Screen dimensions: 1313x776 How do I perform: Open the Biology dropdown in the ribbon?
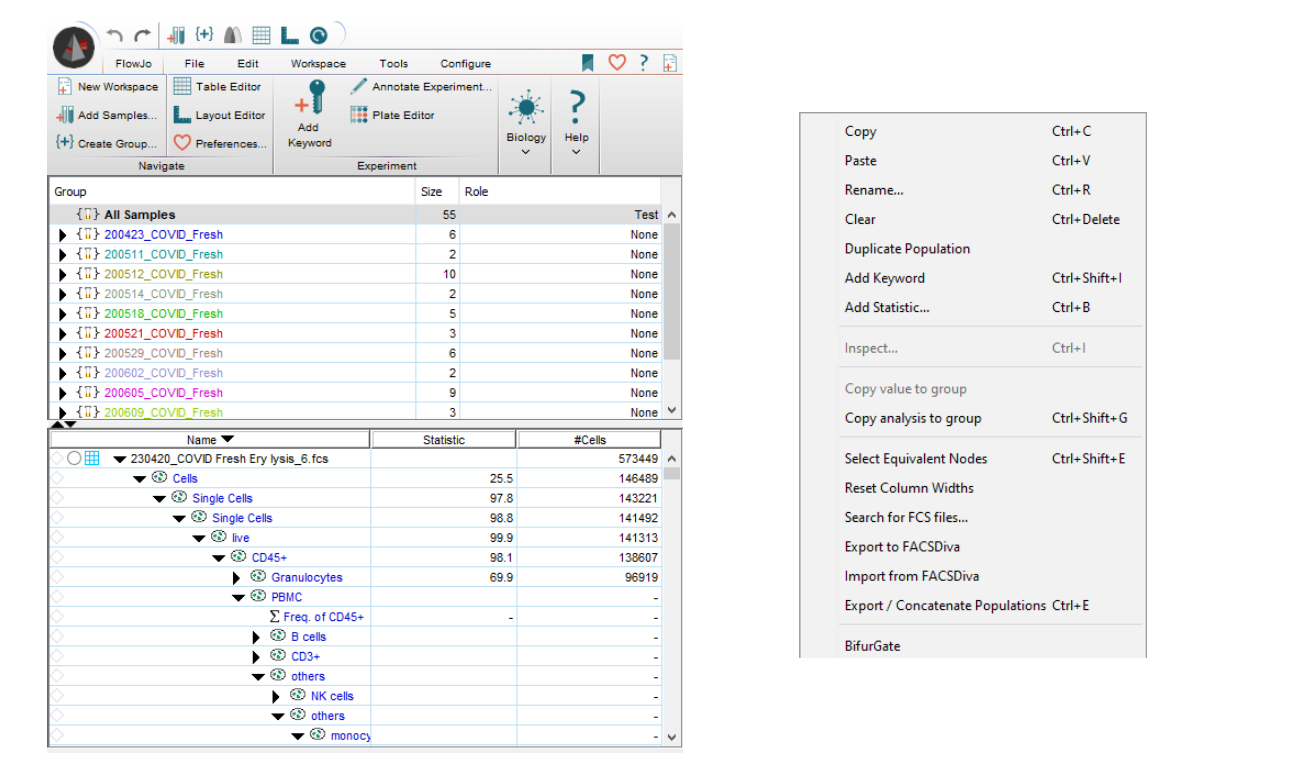526,123
